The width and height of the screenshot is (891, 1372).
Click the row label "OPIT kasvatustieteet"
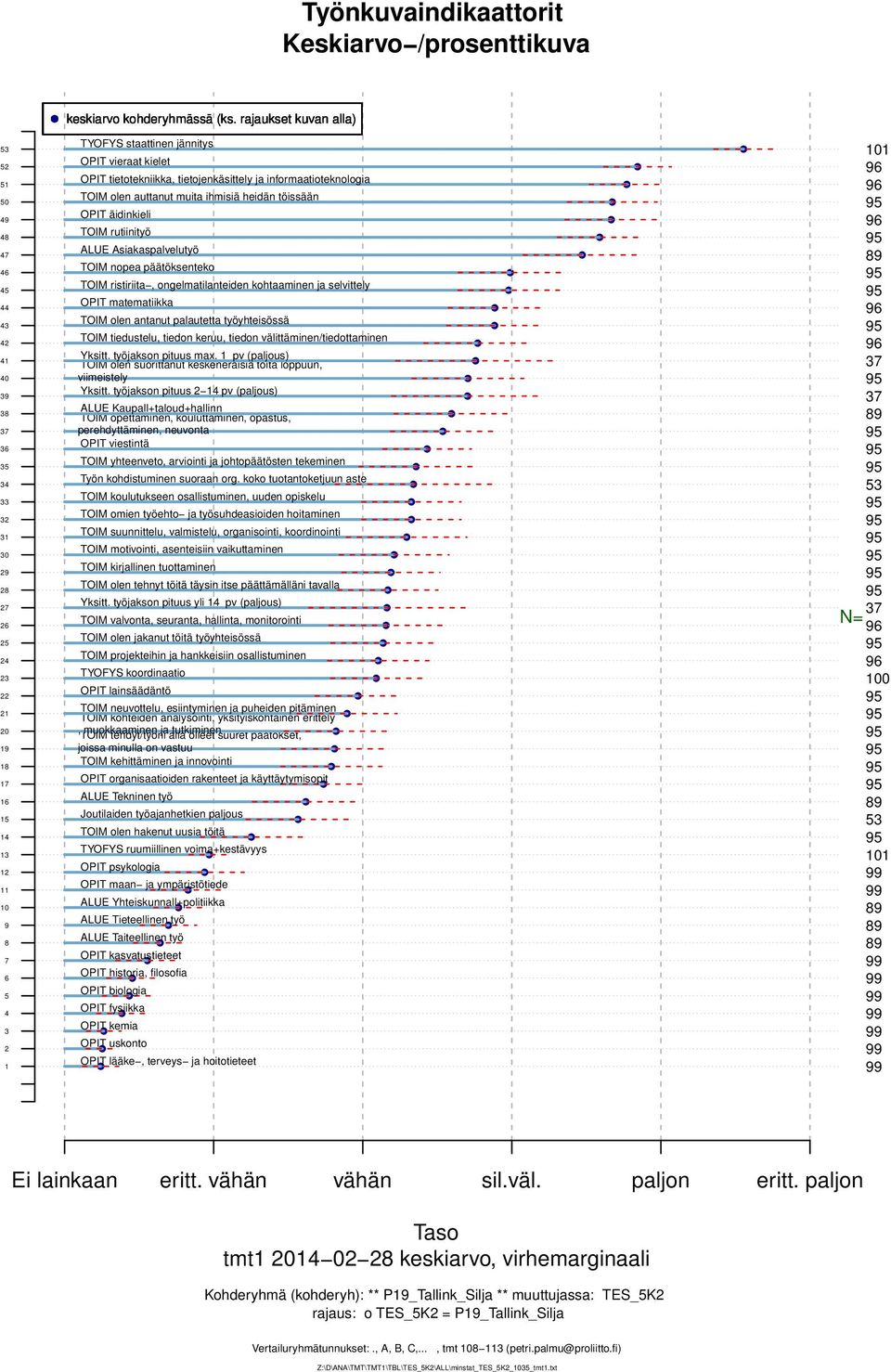tap(131, 955)
